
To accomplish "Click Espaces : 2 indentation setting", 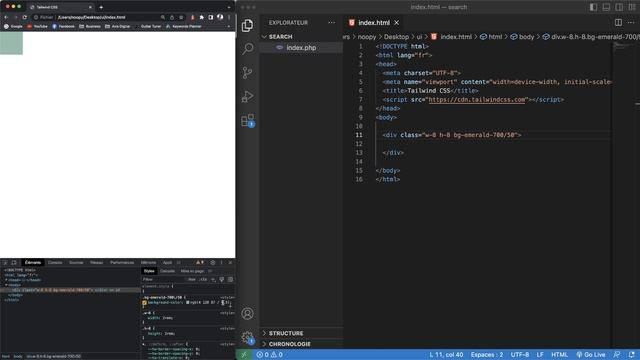I will pos(487,355).
